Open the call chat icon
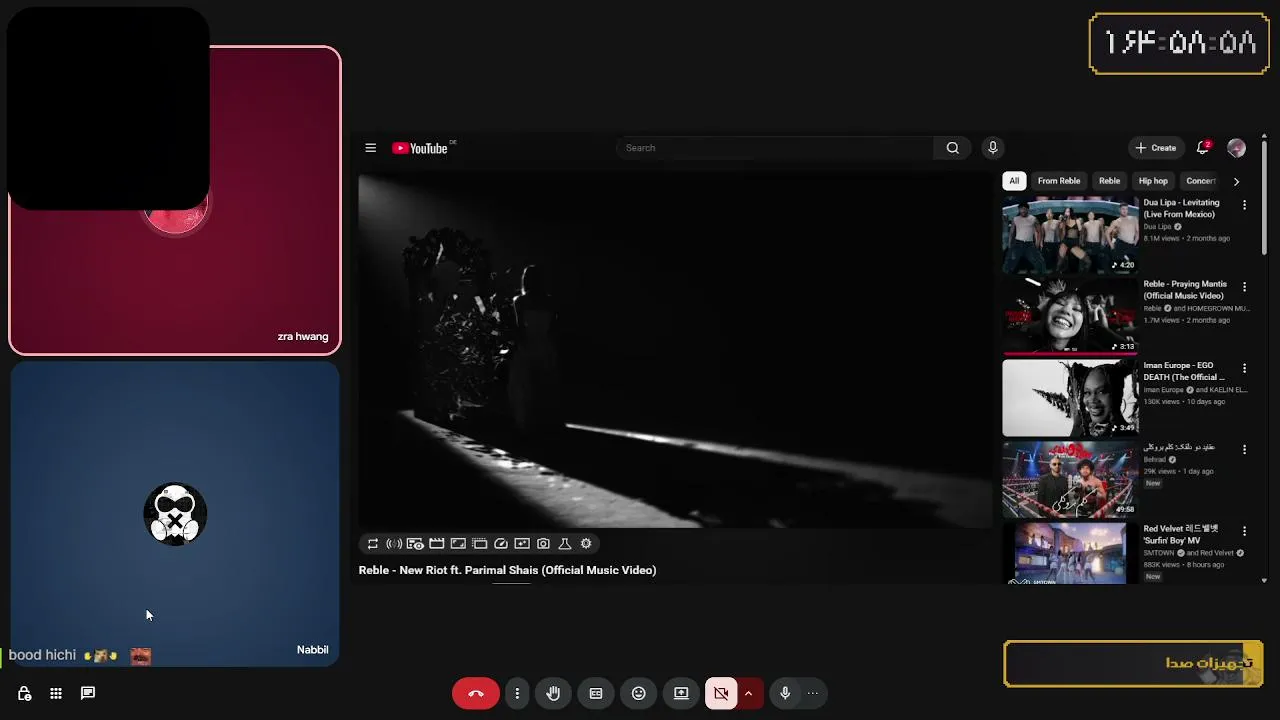 (88, 693)
